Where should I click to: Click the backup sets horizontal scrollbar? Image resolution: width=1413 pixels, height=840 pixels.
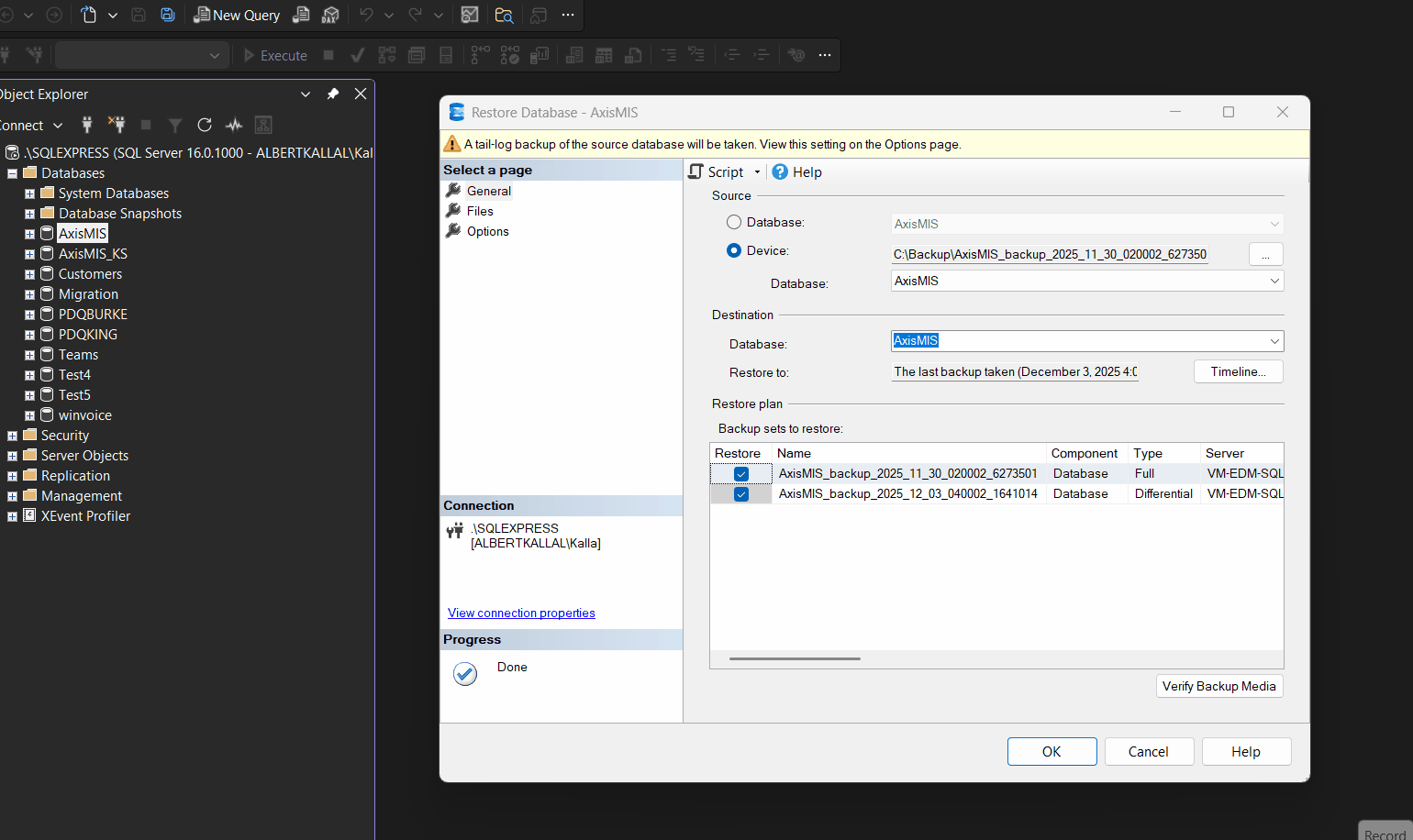(x=795, y=658)
